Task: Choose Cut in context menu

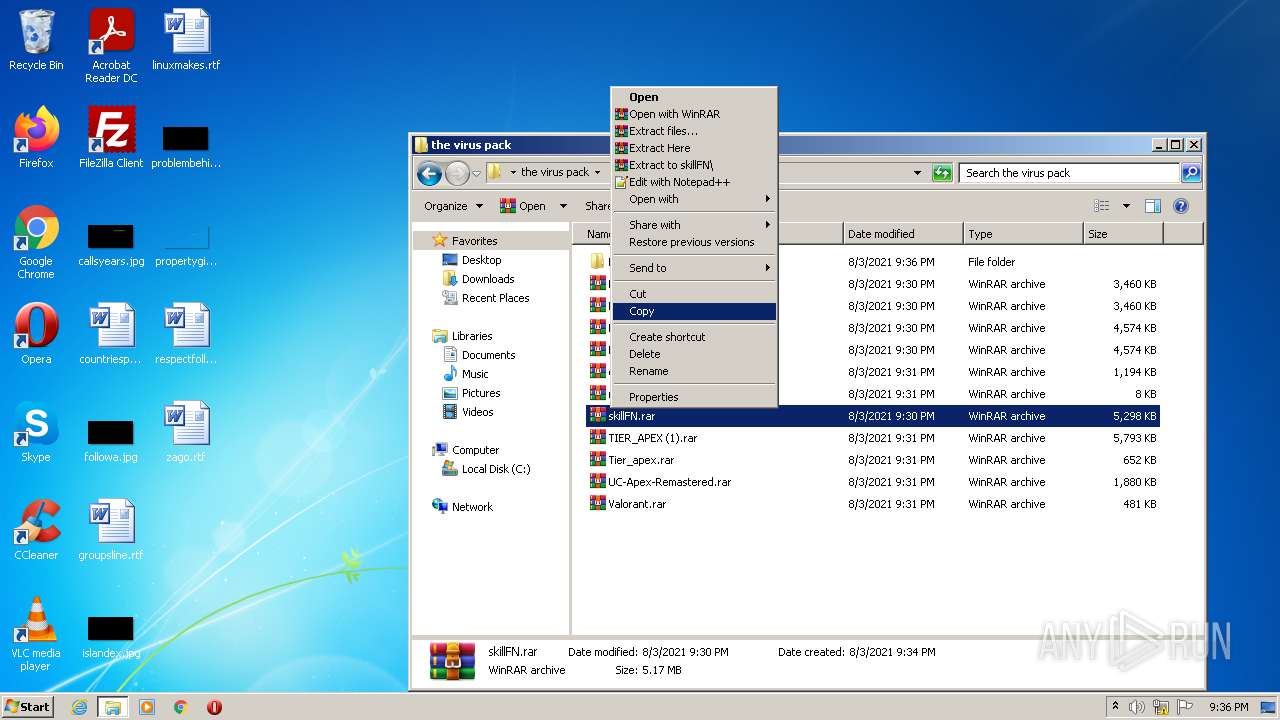Action: click(694, 294)
